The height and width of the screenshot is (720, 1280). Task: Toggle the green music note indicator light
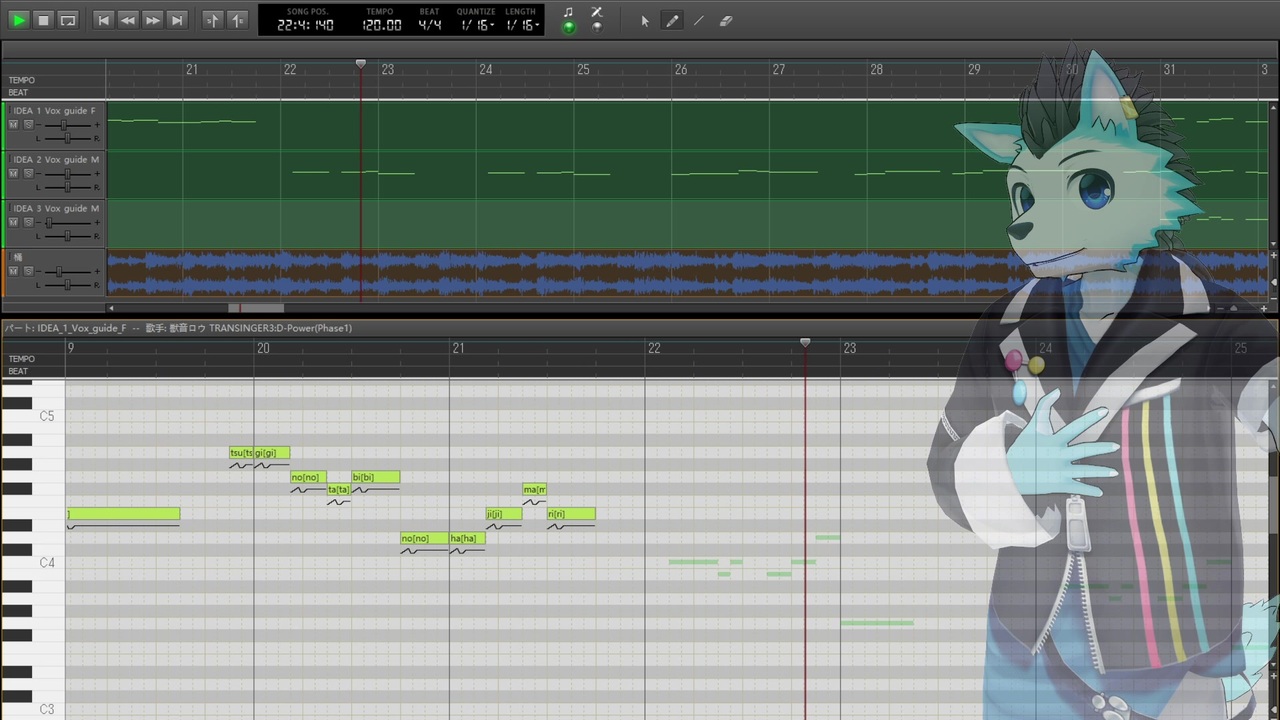(569, 27)
